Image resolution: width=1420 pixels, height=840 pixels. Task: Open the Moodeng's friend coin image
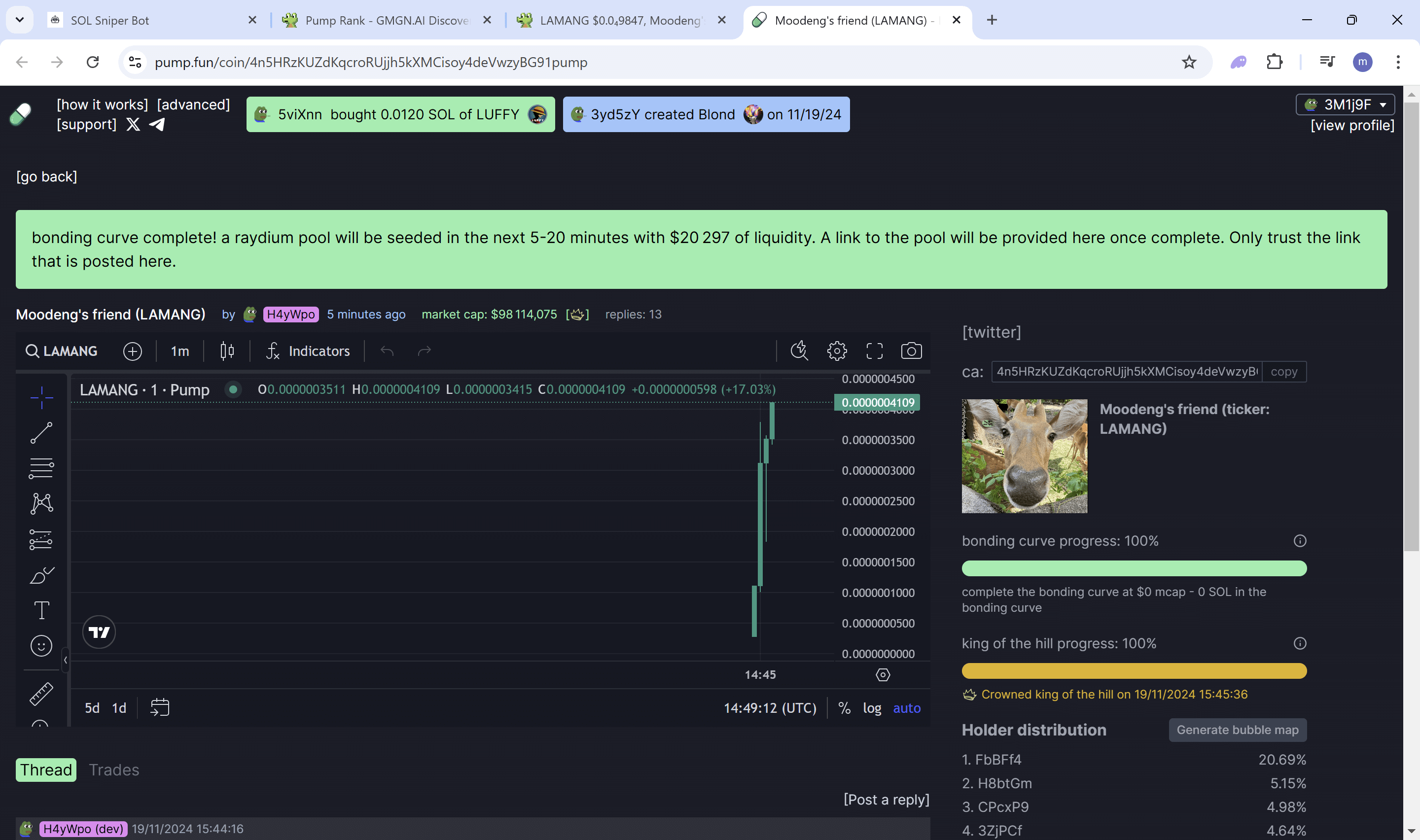(1025, 456)
